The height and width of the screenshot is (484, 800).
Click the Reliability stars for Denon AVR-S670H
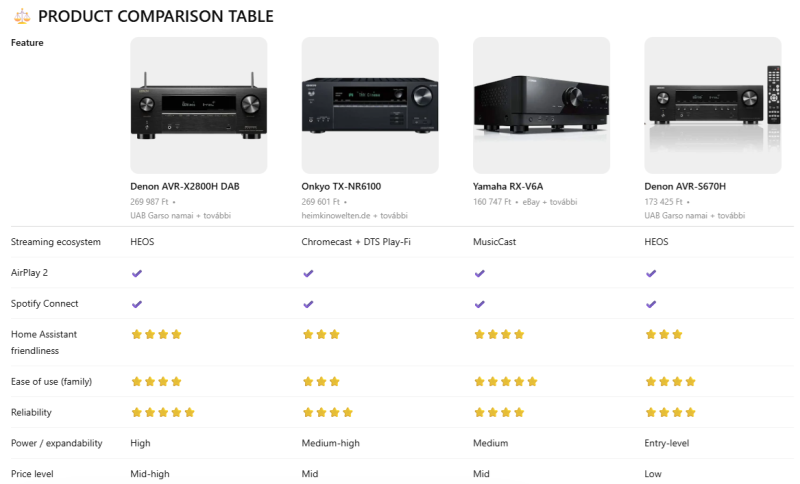(x=670, y=412)
